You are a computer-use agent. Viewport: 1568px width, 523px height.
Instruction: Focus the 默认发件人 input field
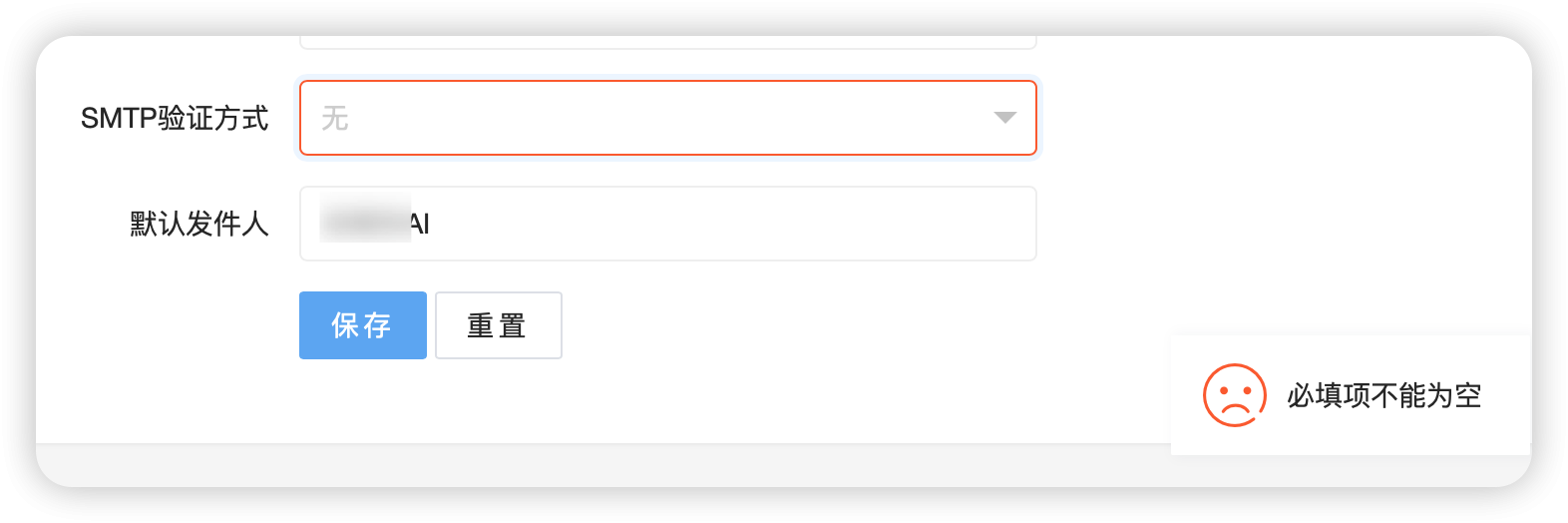668,224
